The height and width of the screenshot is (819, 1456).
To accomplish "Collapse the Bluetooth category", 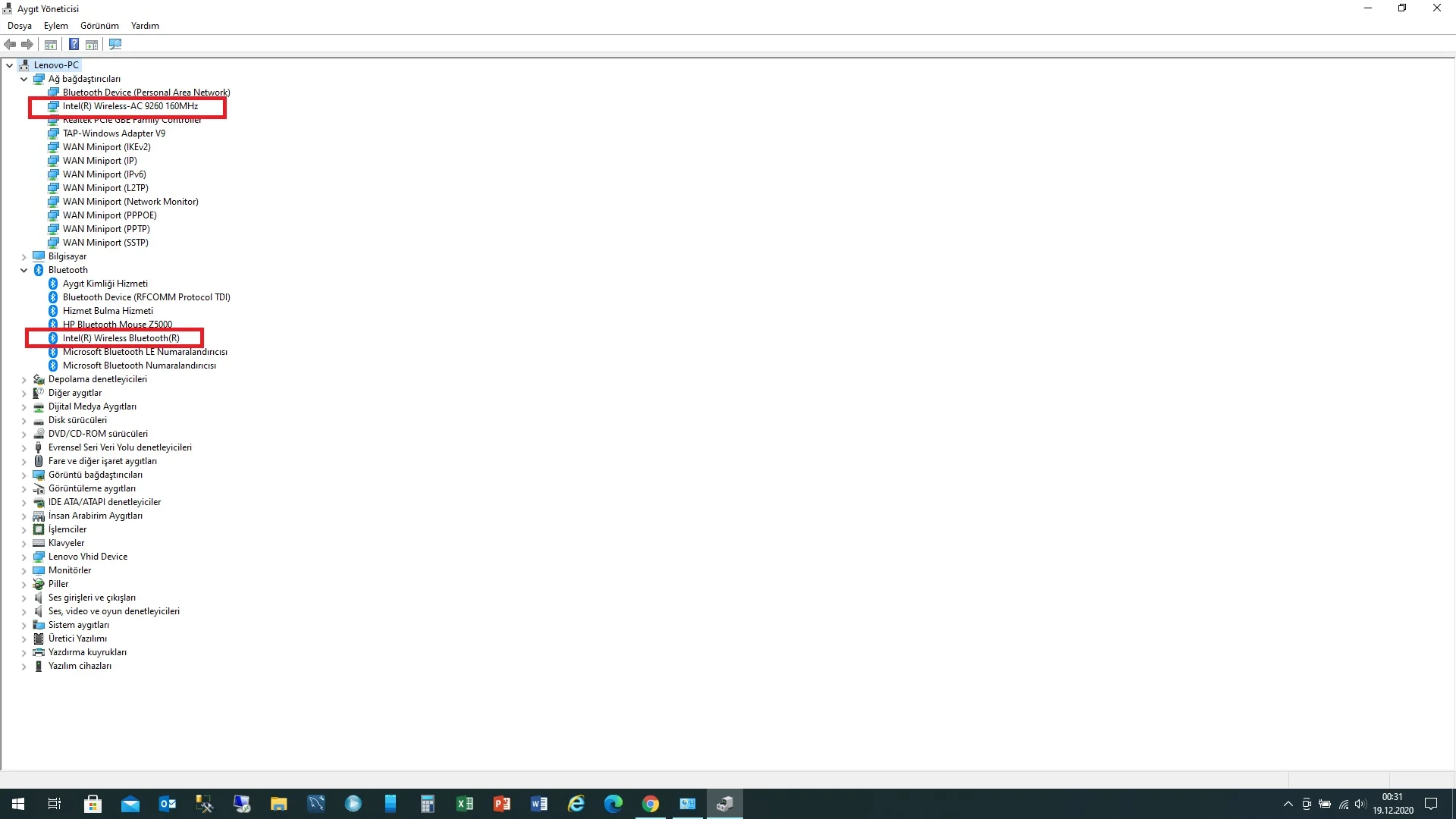I will tap(24, 270).
